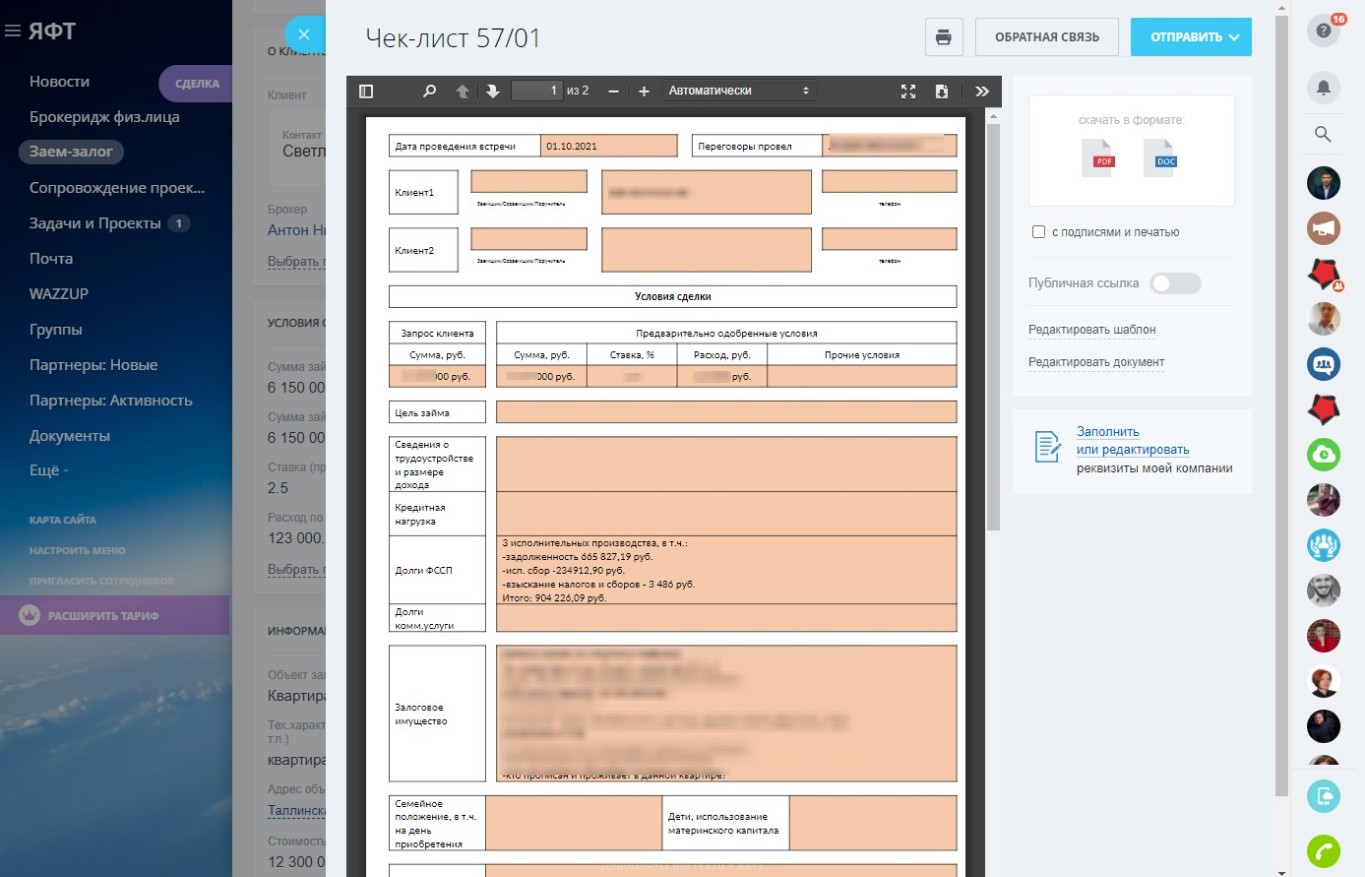The height and width of the screenshot is (877, 1365).
Task: Turn on the public link toggle
Action: (x=1174, y=283)
